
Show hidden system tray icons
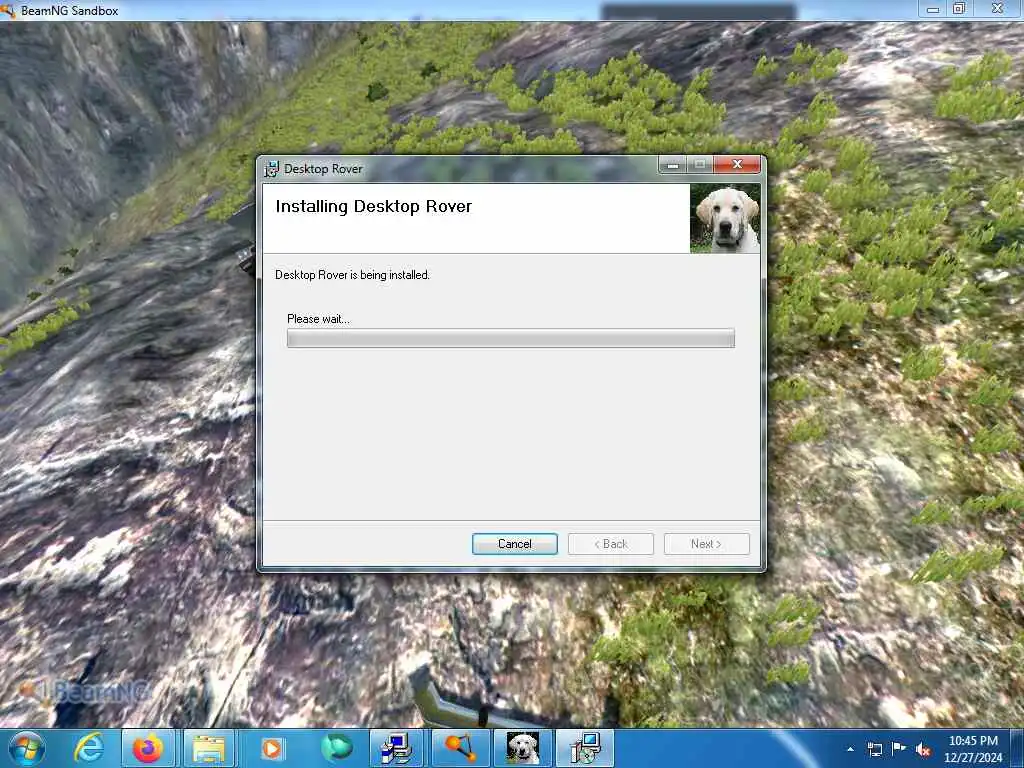tap(850, 749)
